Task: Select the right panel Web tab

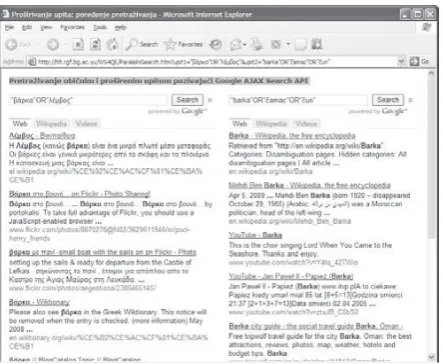Action: pos(240,124)
